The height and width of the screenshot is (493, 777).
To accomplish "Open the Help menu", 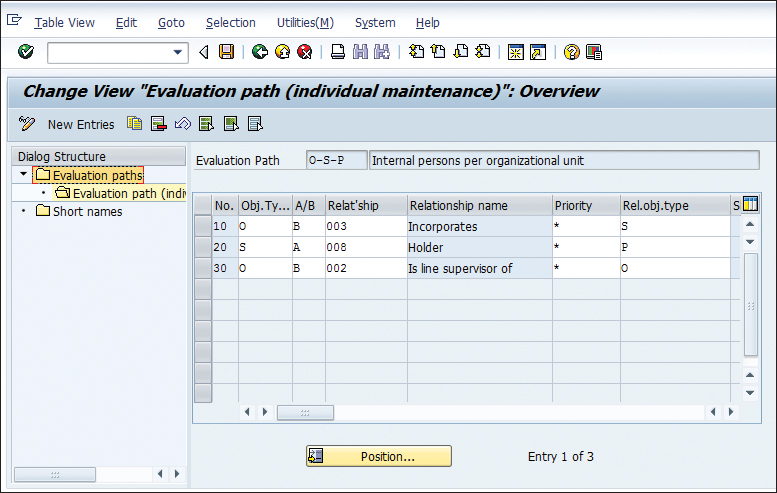I will pos(428,23).
